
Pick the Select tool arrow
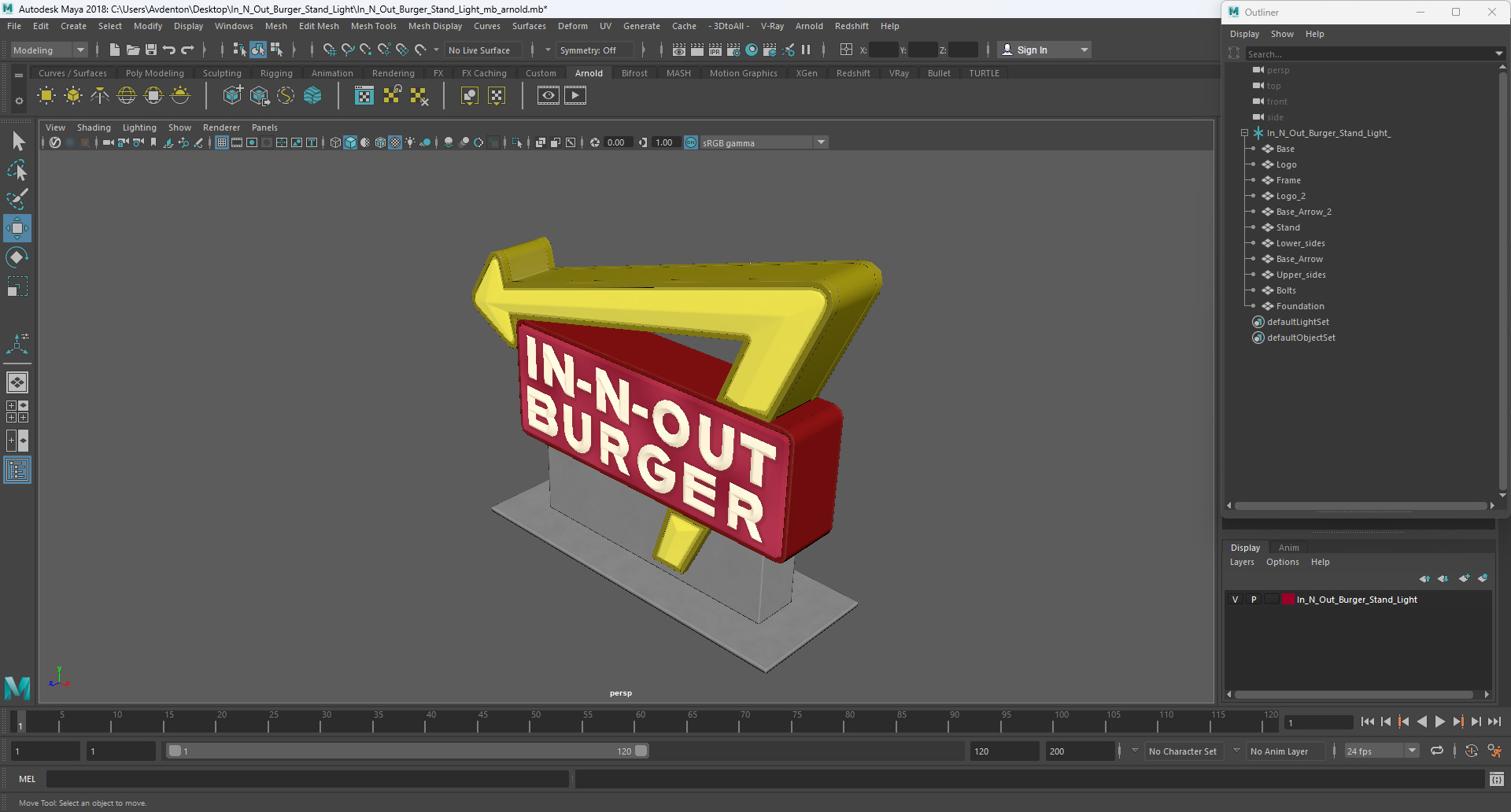point(17,142)
